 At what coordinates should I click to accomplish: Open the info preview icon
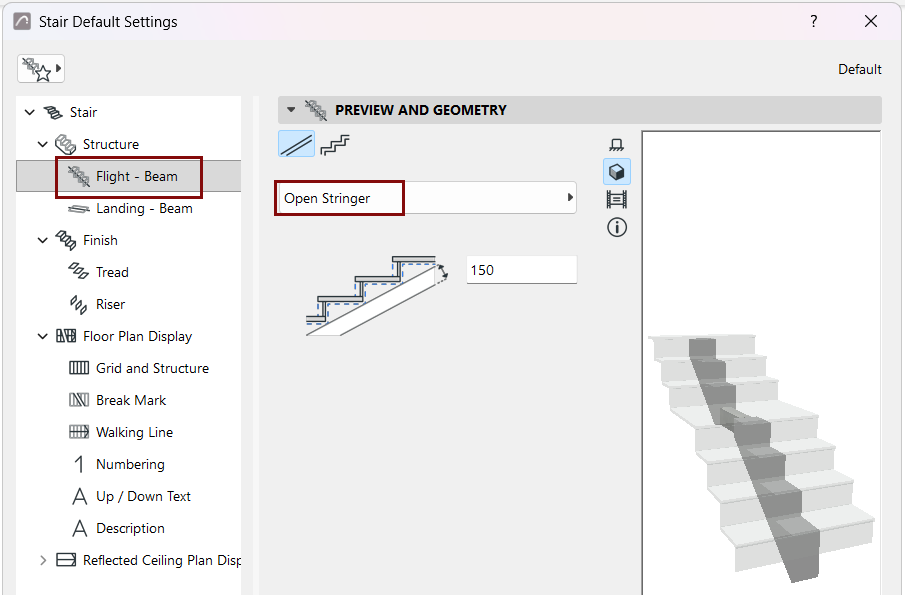pyautogui.click(x=616, y=227)
